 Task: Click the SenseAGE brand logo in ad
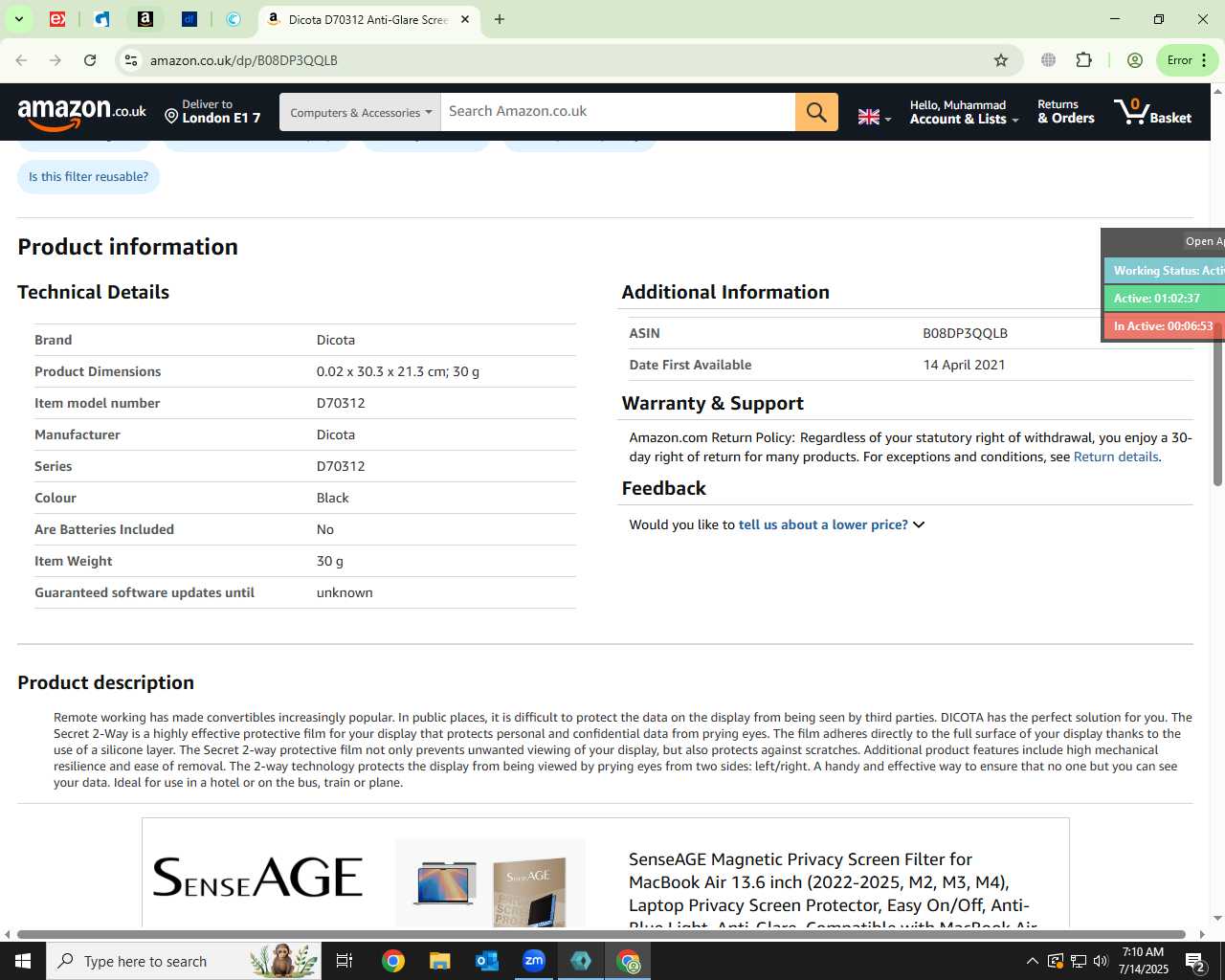[x=257, y=878]
